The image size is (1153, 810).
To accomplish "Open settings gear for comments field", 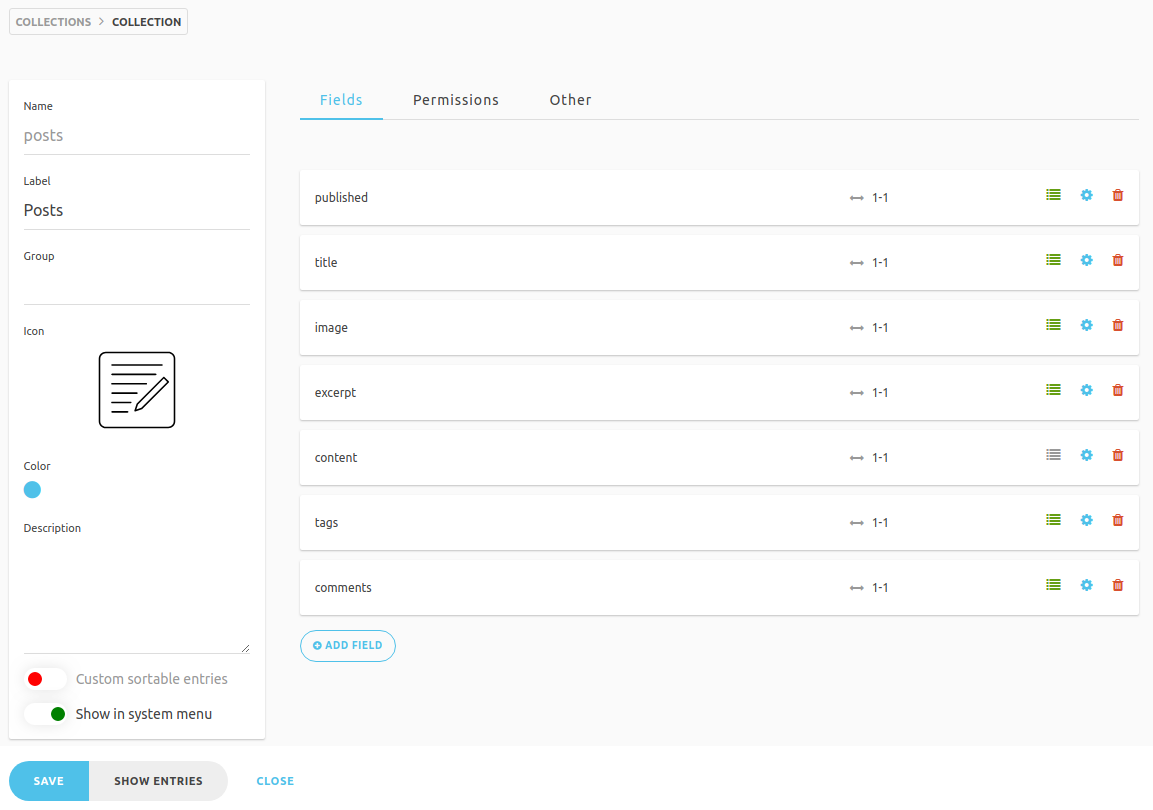I will tap(1086, 585).
